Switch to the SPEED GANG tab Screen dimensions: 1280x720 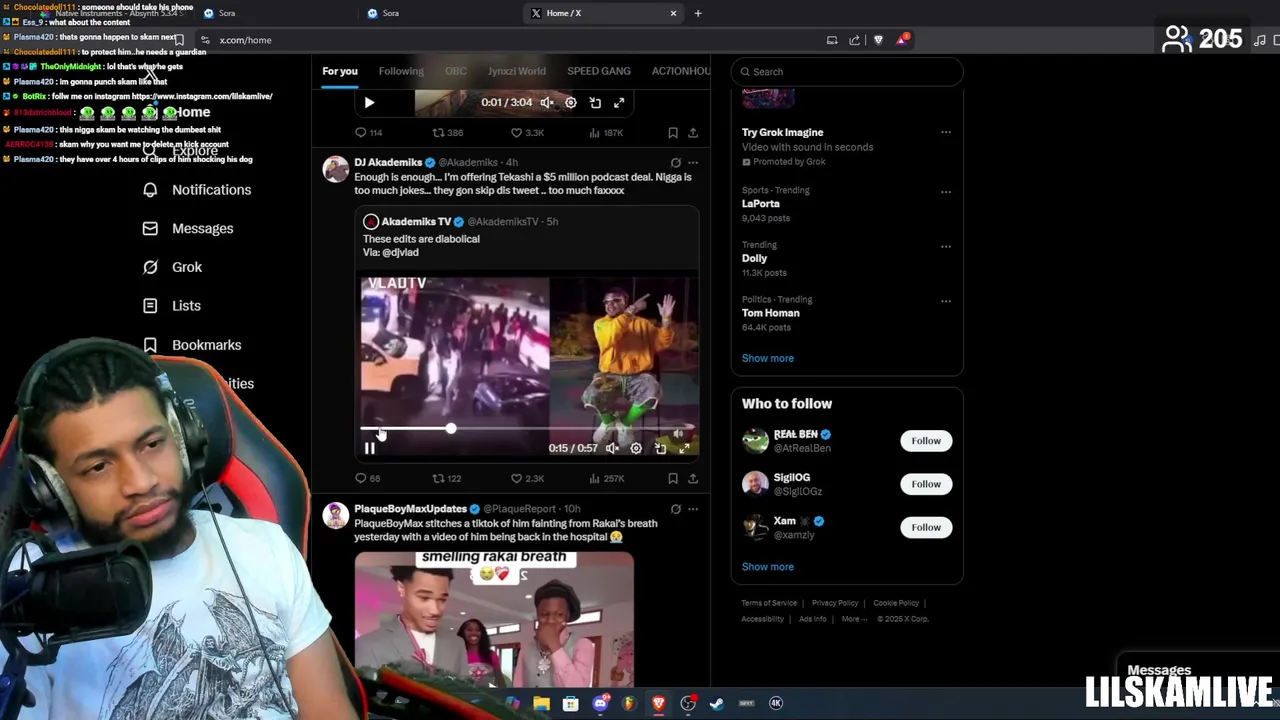tap(599, 71)
